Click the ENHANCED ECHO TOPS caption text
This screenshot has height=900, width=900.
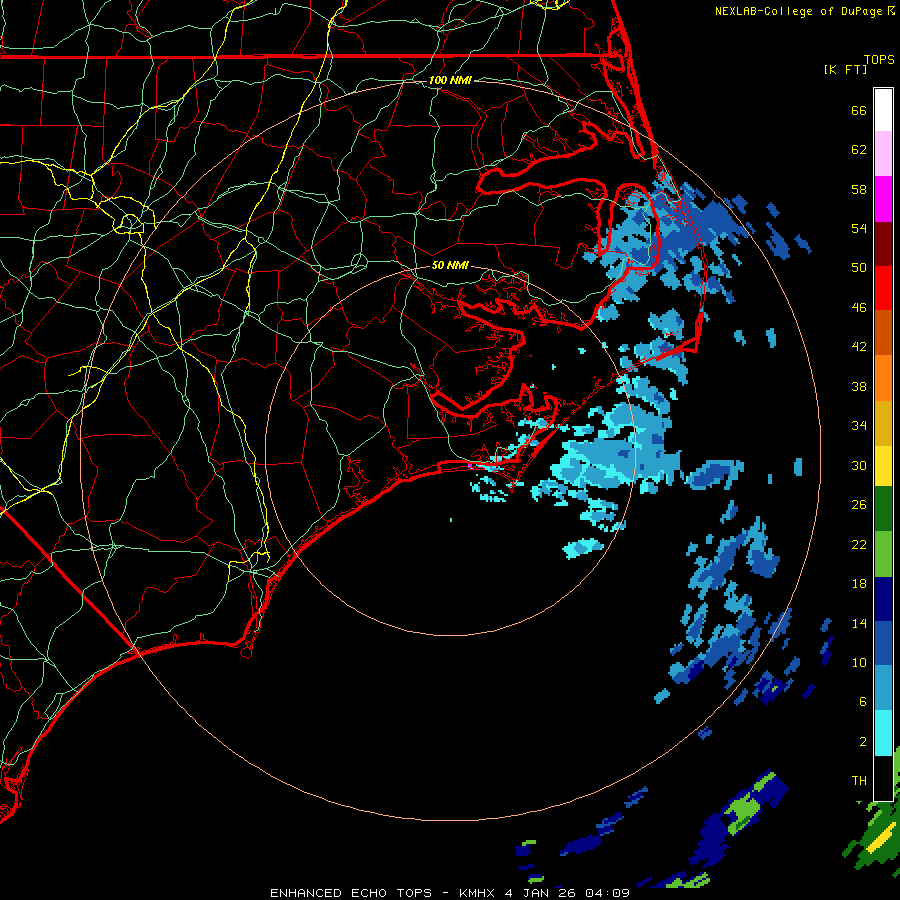pos(351,893)
